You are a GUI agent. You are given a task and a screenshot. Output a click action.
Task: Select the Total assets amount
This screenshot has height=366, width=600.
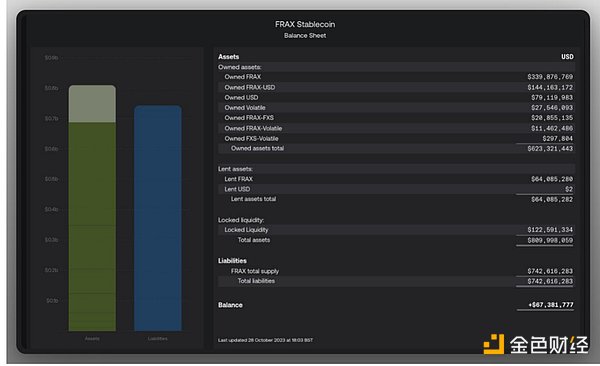coord(550,240)
